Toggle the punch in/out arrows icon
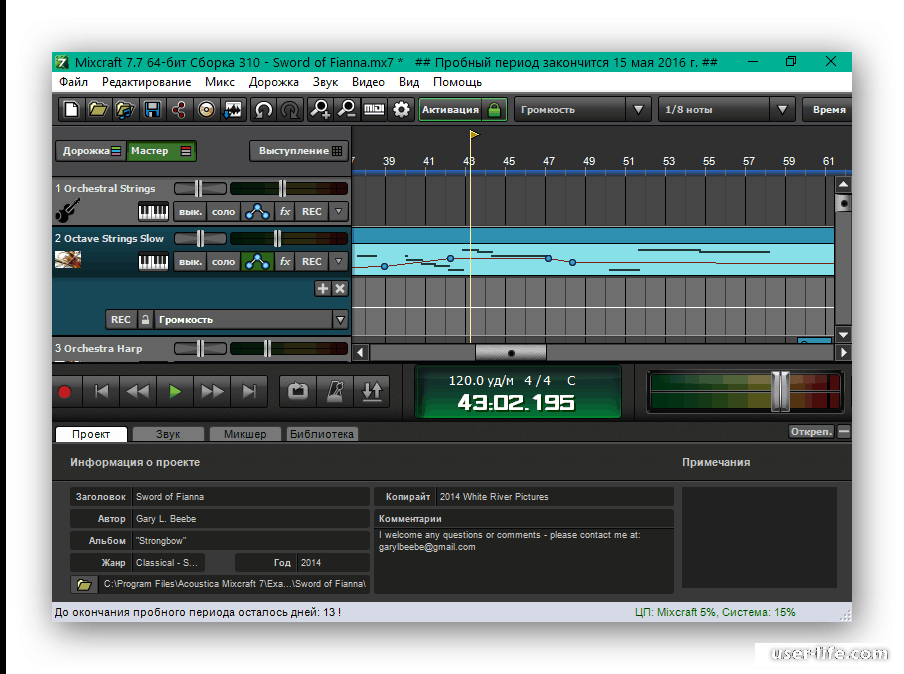The image size is (904, 674). (x=372, y=392)
